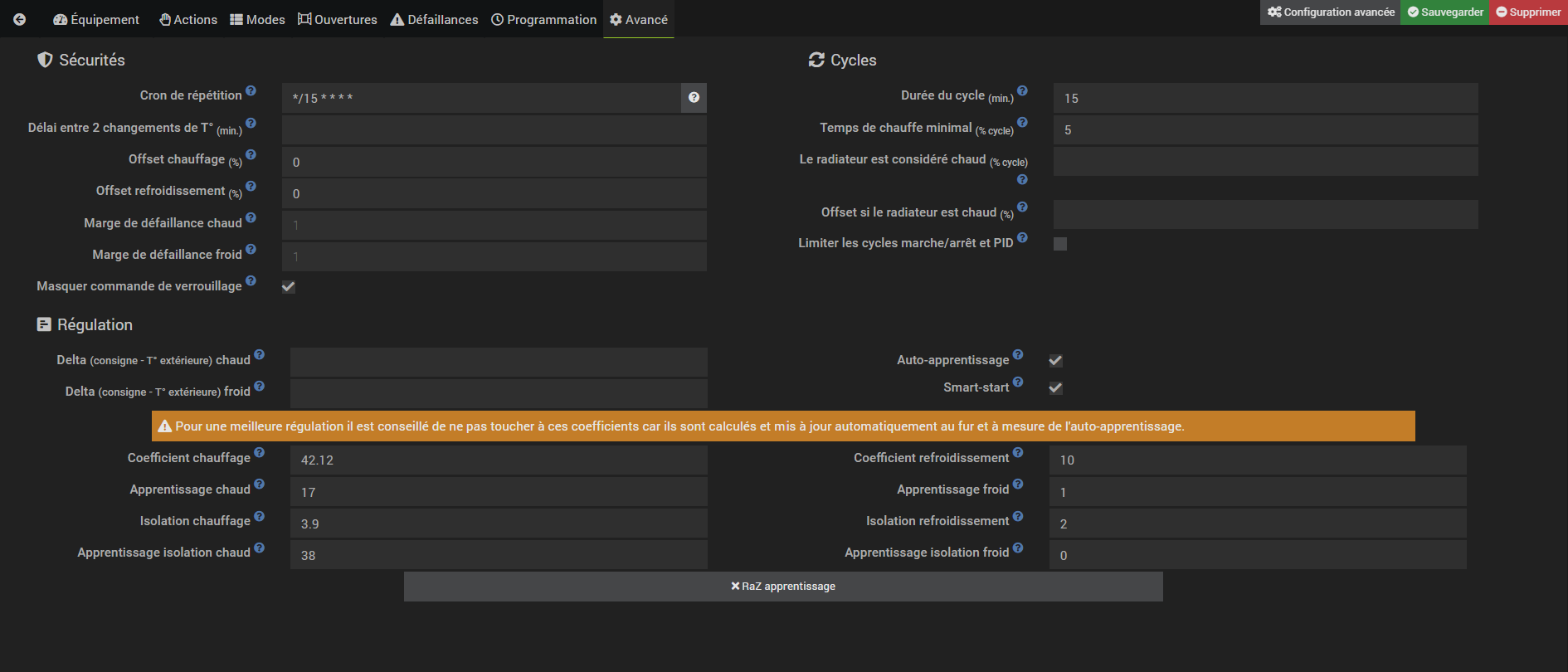Toggle the Smart-start checkbox
Image resolution: width=1568 pixels, height=672 pixels.
click(x=1055, y=388)
